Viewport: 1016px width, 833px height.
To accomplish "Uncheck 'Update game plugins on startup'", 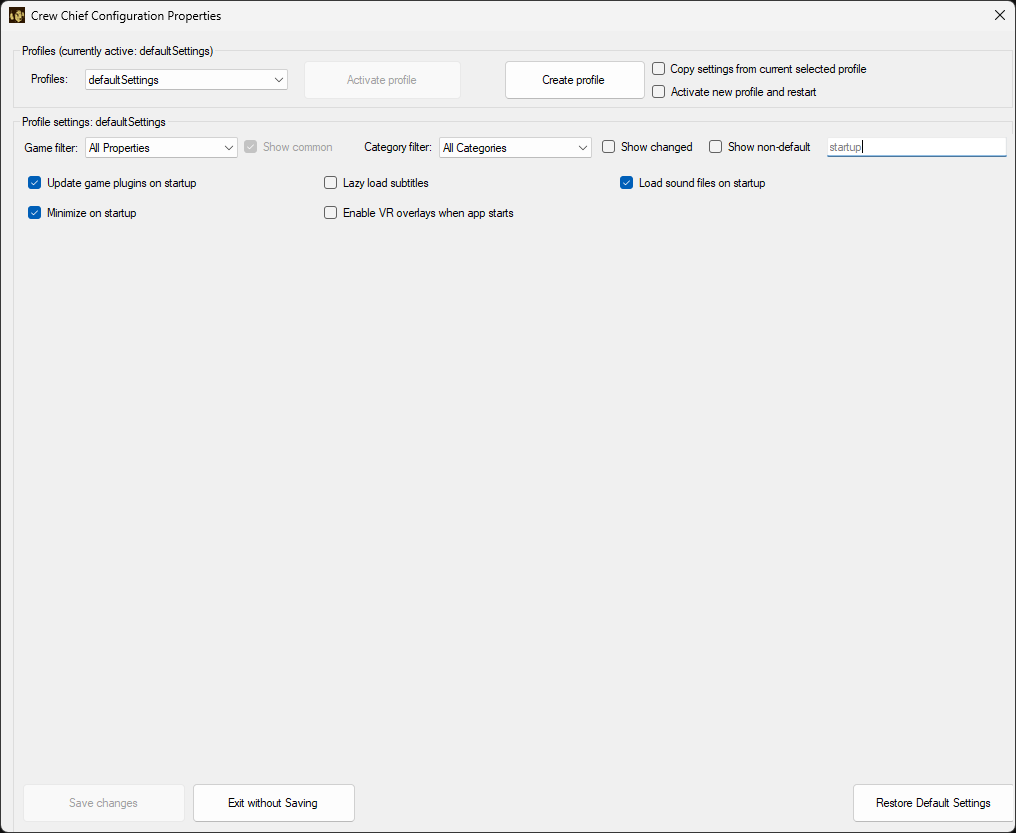I will 34,183.
